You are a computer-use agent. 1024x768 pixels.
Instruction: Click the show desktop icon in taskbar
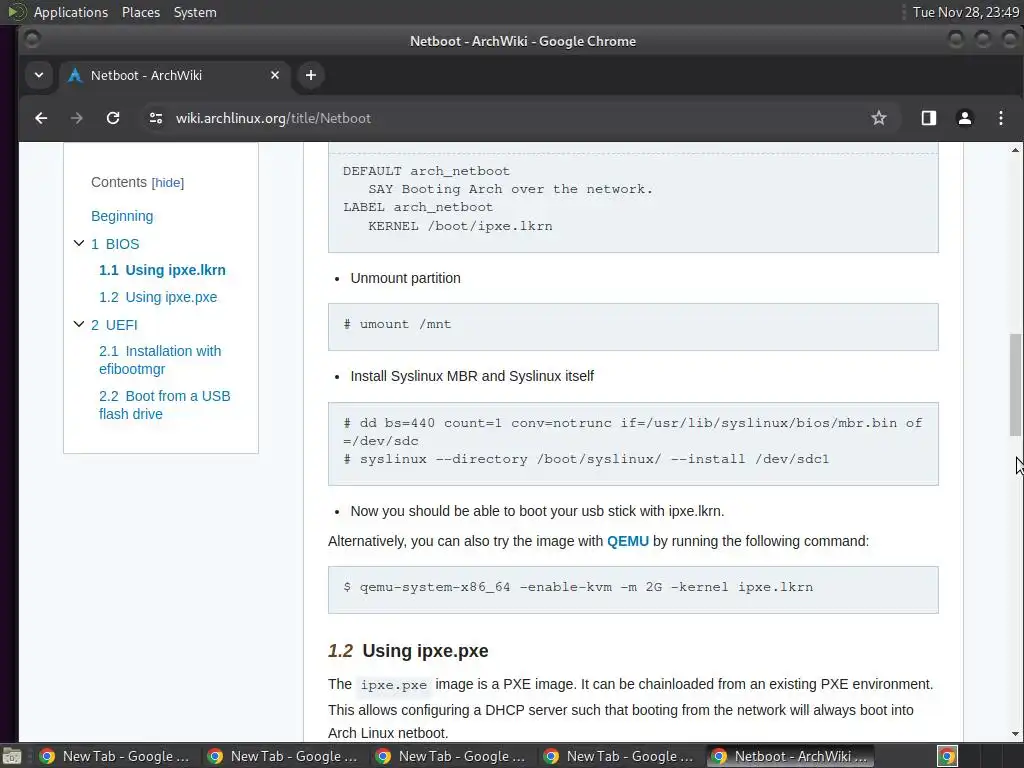coord(12,757)
